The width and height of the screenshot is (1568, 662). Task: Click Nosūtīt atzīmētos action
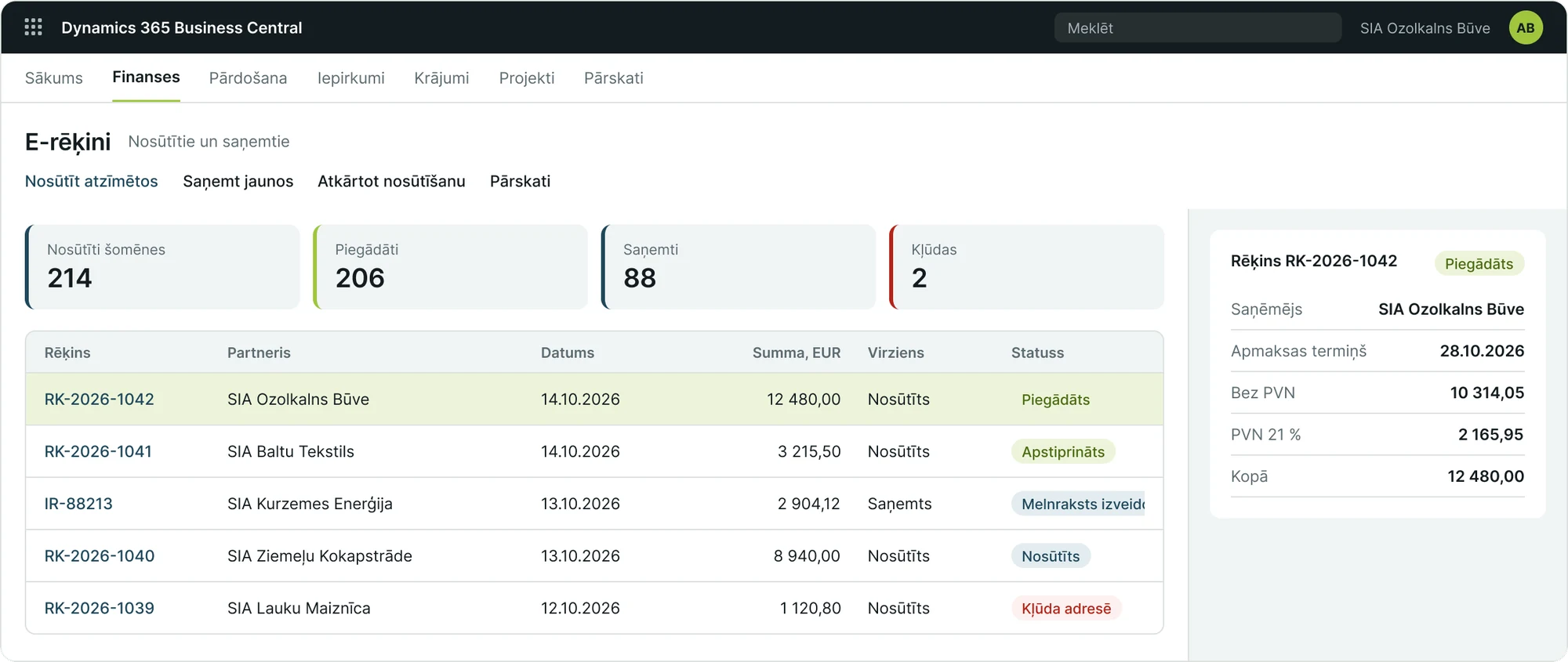(91, 181)
